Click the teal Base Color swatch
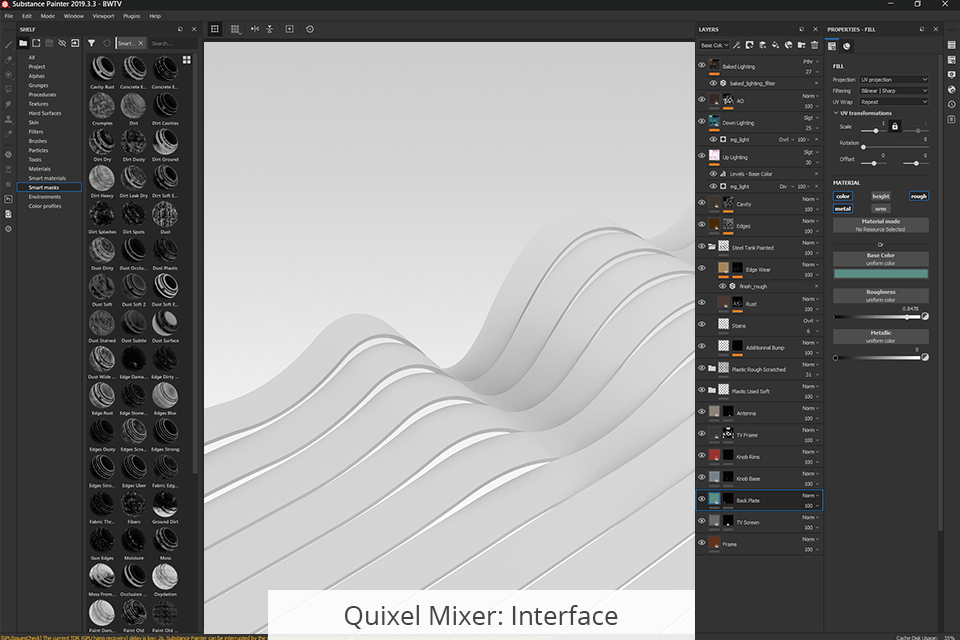This screenshot has width=960, height=640. 880,274
